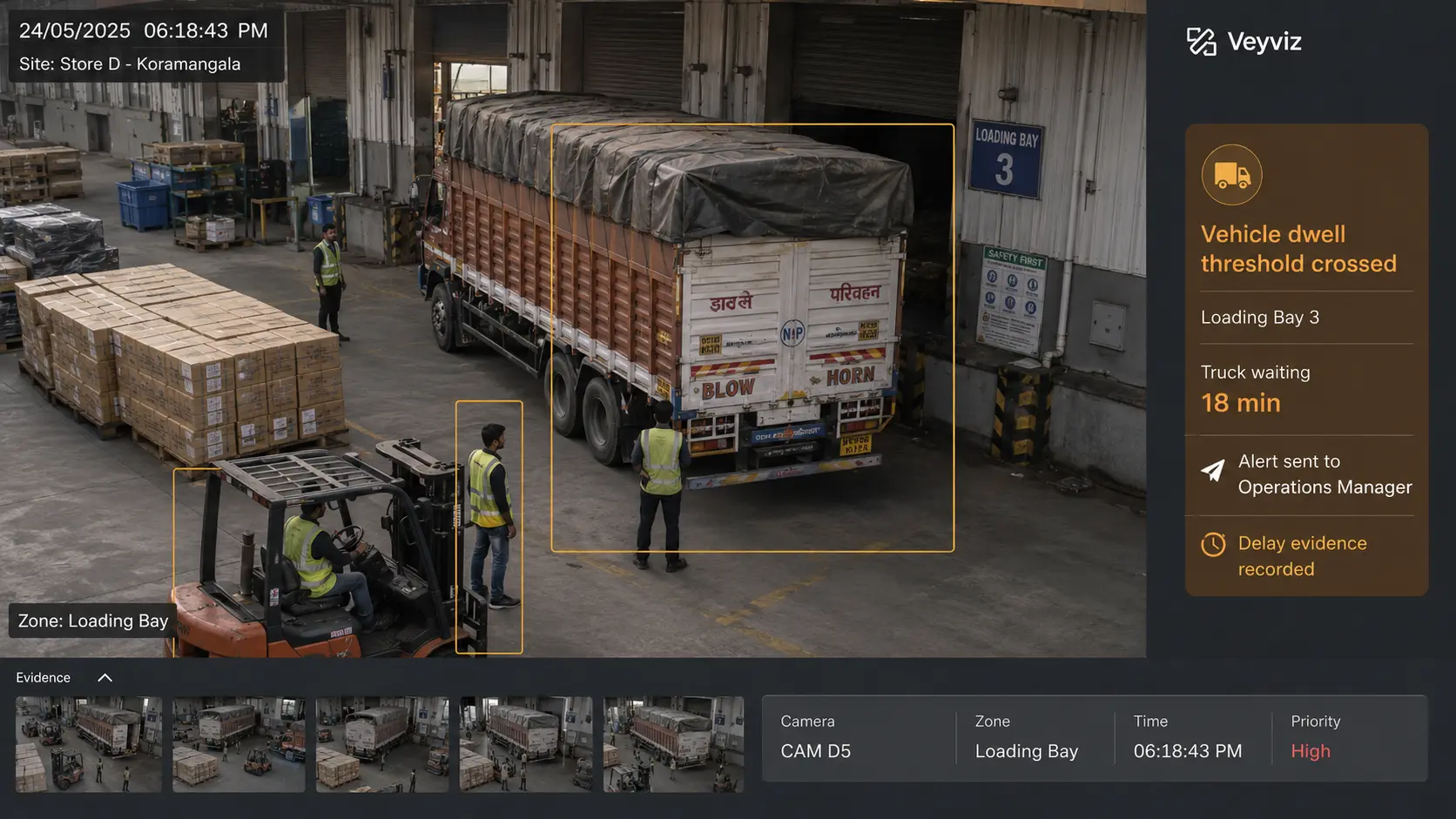Image resolution: width=1456 pixels, height=819 pixels.
Task: Click the Vehicle dwell threshold crossed heading
Action: click(1298, 249)
